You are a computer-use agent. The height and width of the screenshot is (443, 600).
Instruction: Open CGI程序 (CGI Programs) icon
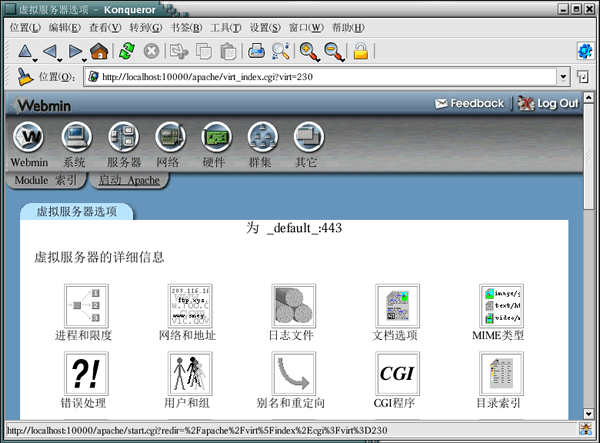pyautogui.click(x=397, y=373)
